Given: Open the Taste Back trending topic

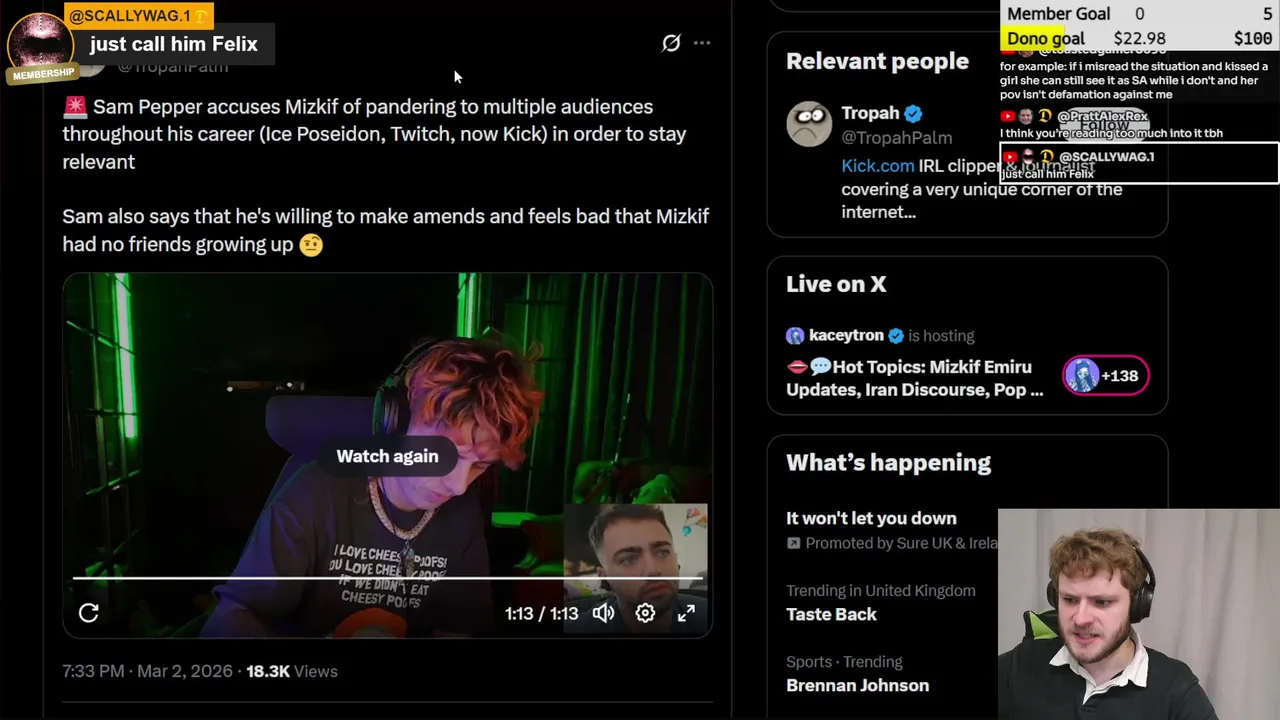Looking at the screenshot, I should tap(831, 614).
